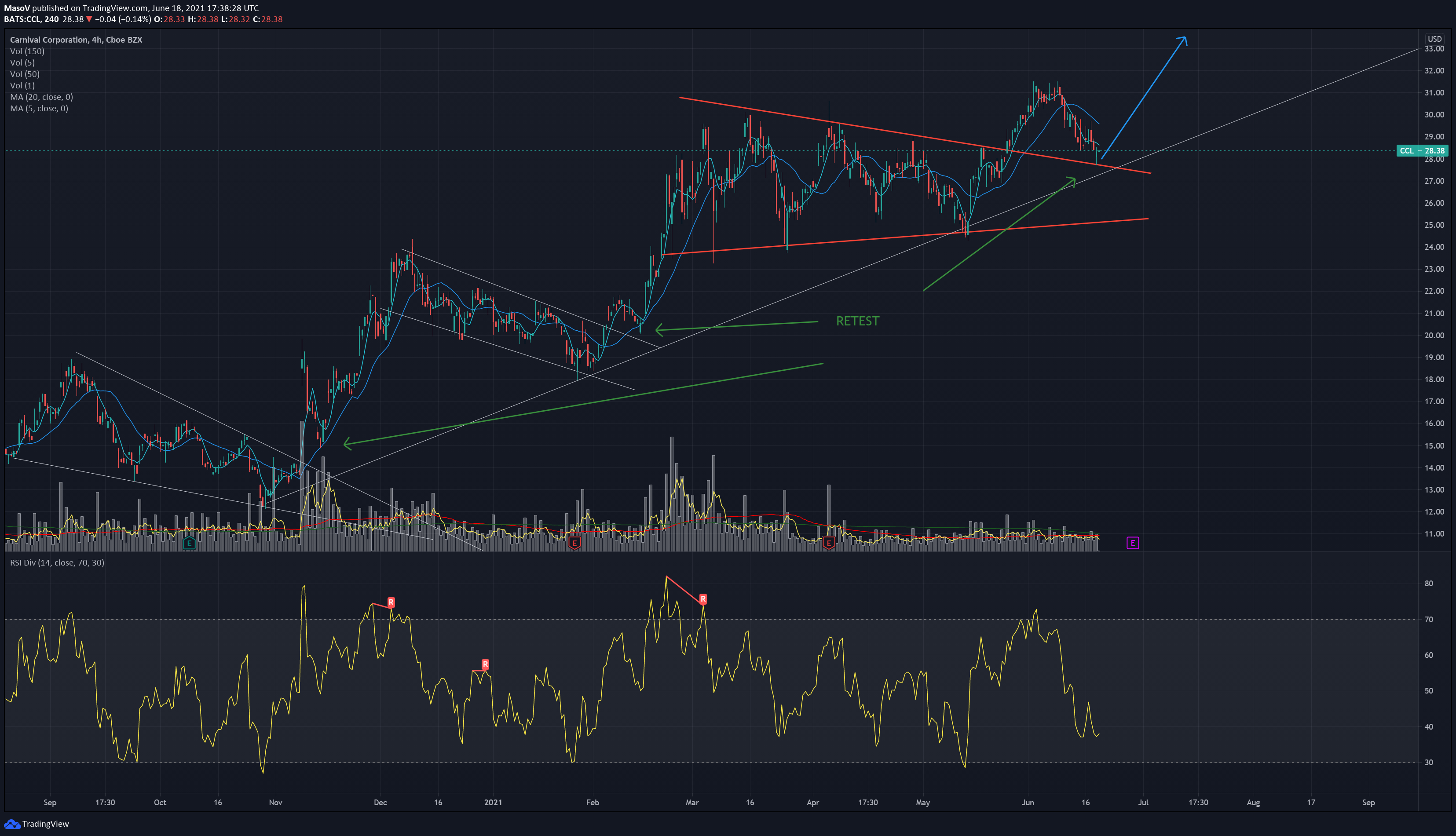Screen dimensions: 1456x836
Task: Click the Jun label on time axis
Action: [x=1028, y=803]
